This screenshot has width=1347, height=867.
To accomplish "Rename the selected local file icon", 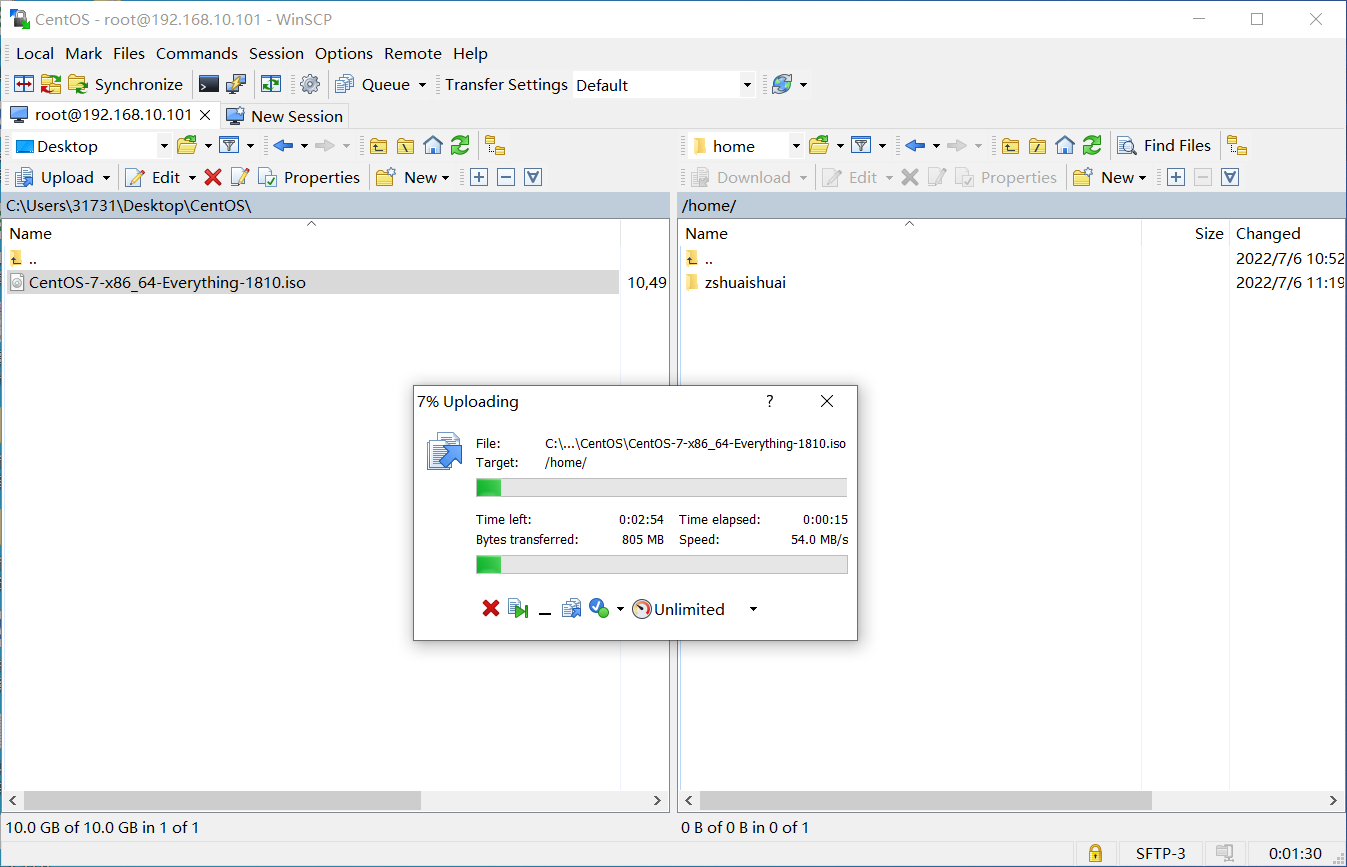I will pyautogui.click(x=239, y=177).
